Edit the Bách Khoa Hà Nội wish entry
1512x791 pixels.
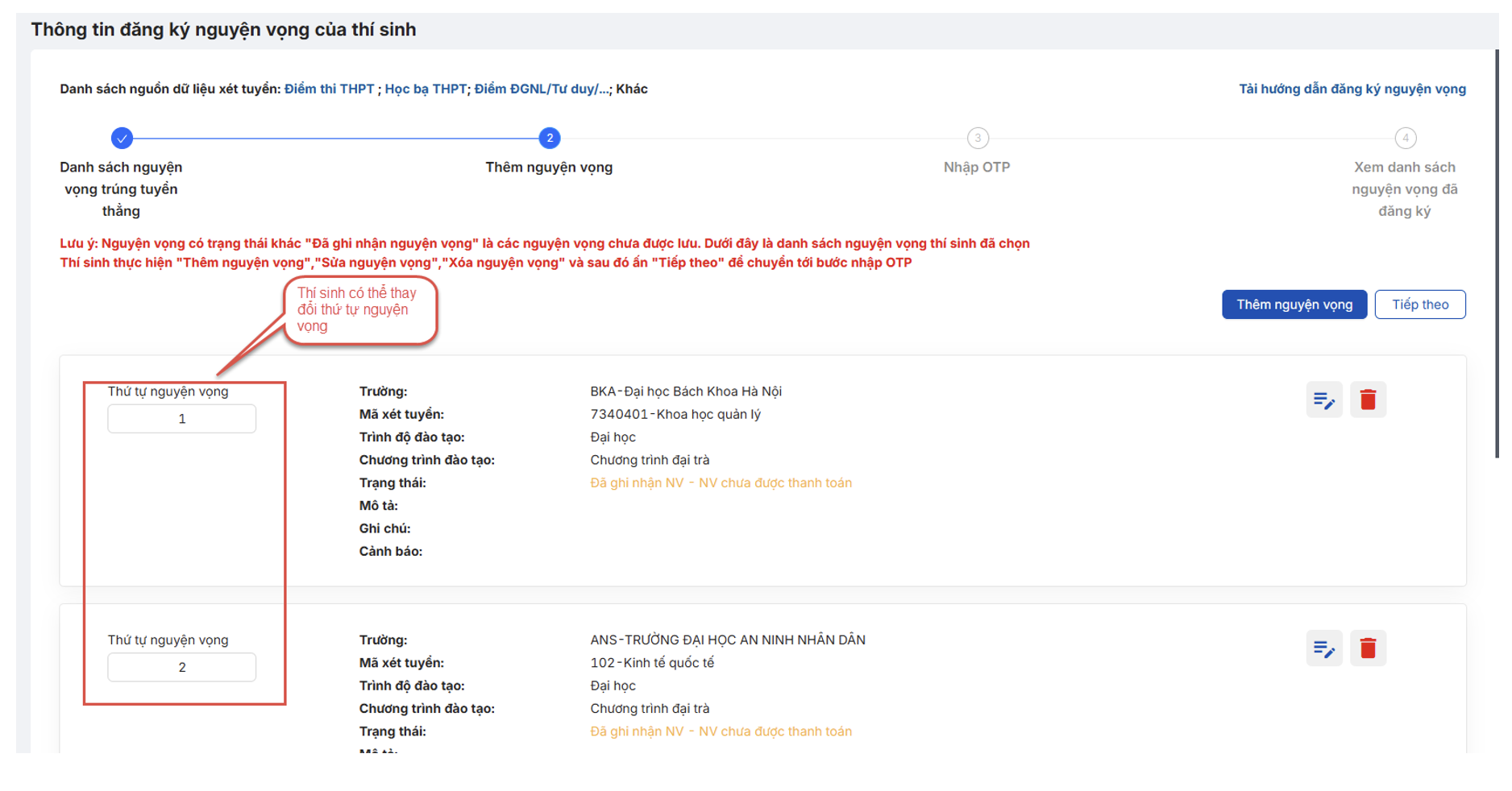(x=1323, y=400)
